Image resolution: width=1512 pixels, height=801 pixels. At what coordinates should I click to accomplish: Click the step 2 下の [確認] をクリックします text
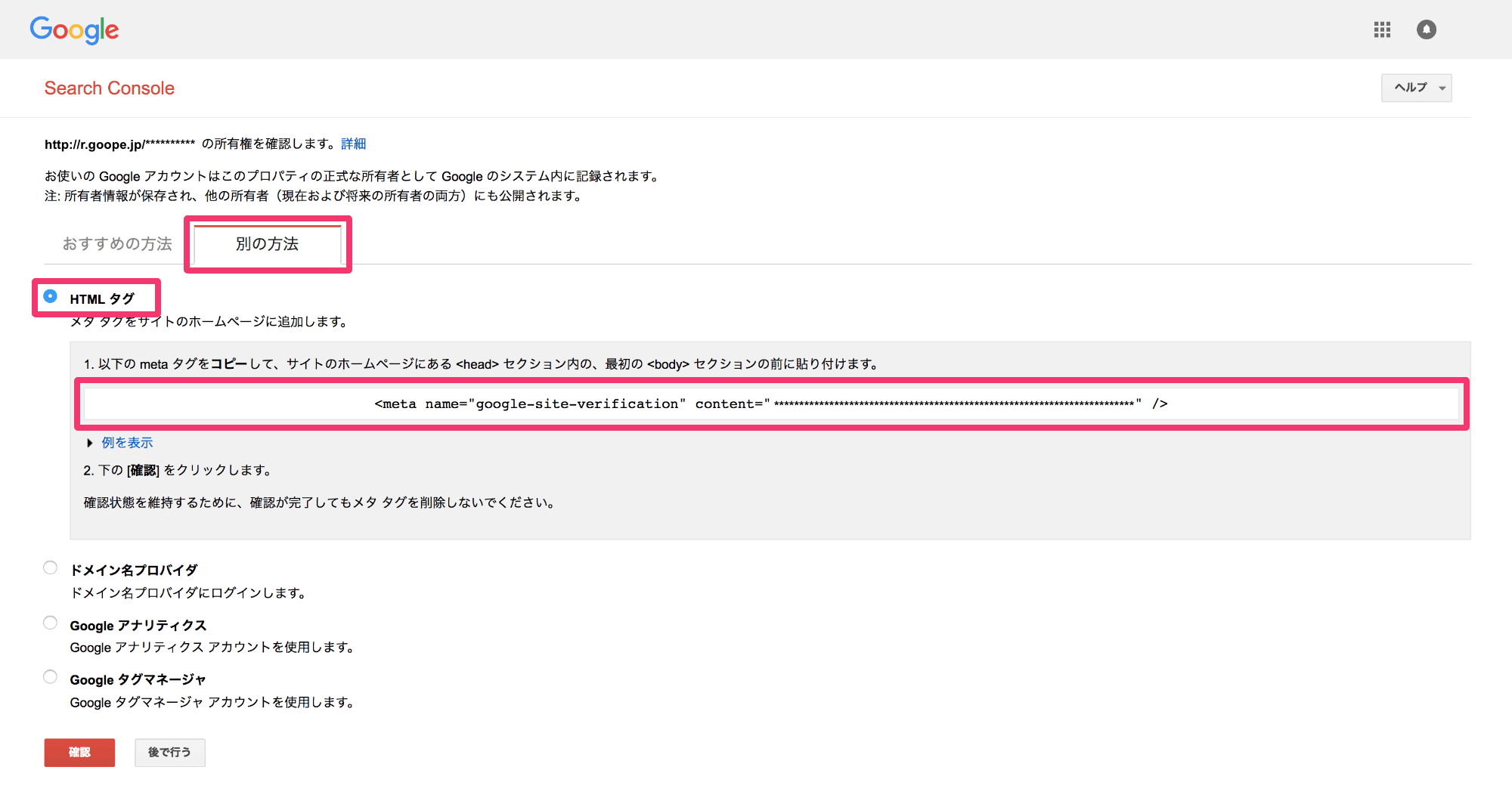point(178,471)
